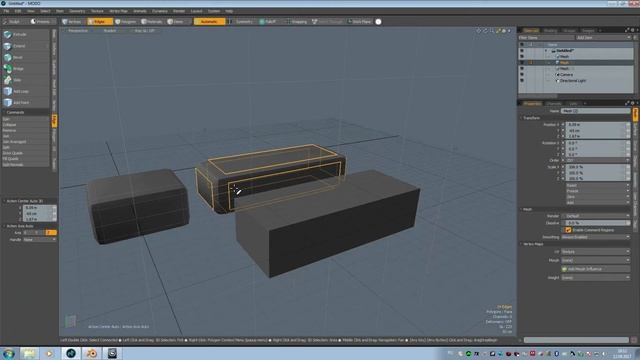The image size is (640, 360).
Task: Open the Texture menu
Action: click(x=97, y=11)
